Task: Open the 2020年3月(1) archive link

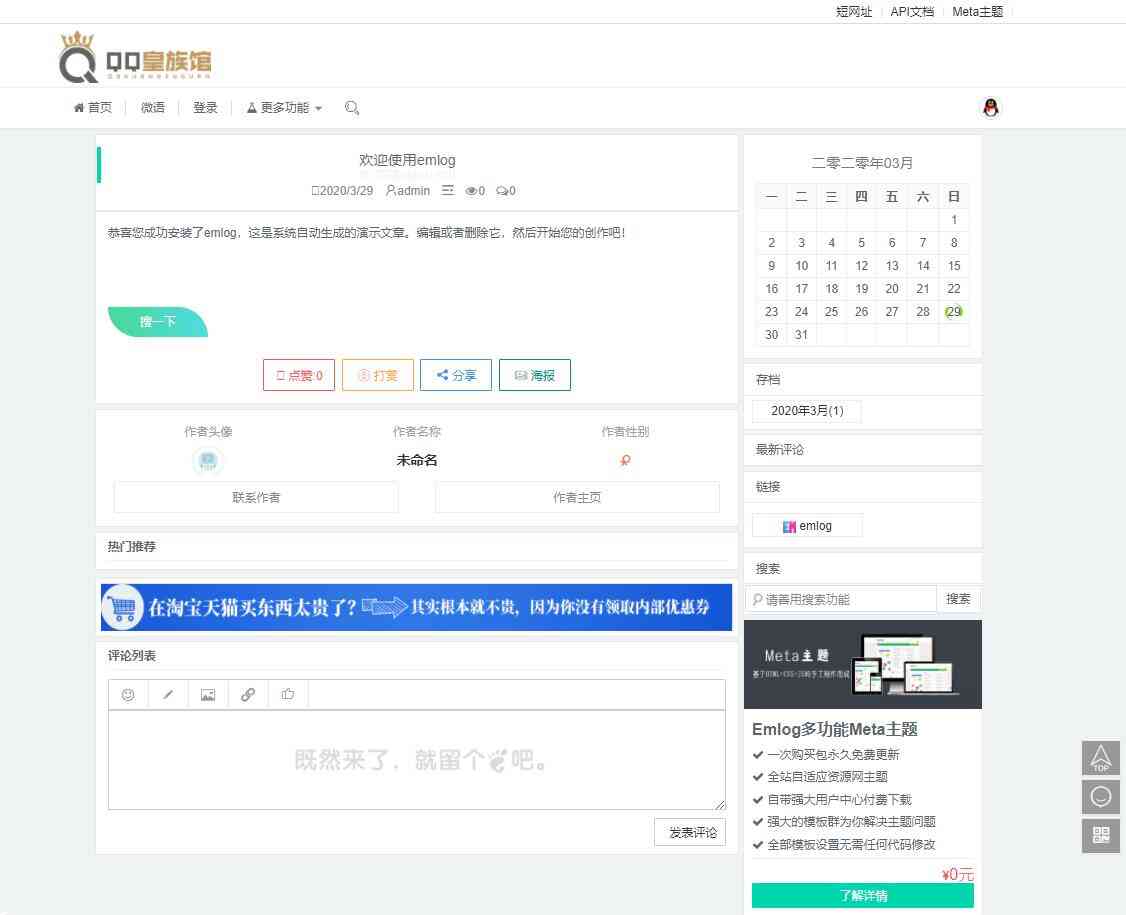Action: tap(806, 410)
